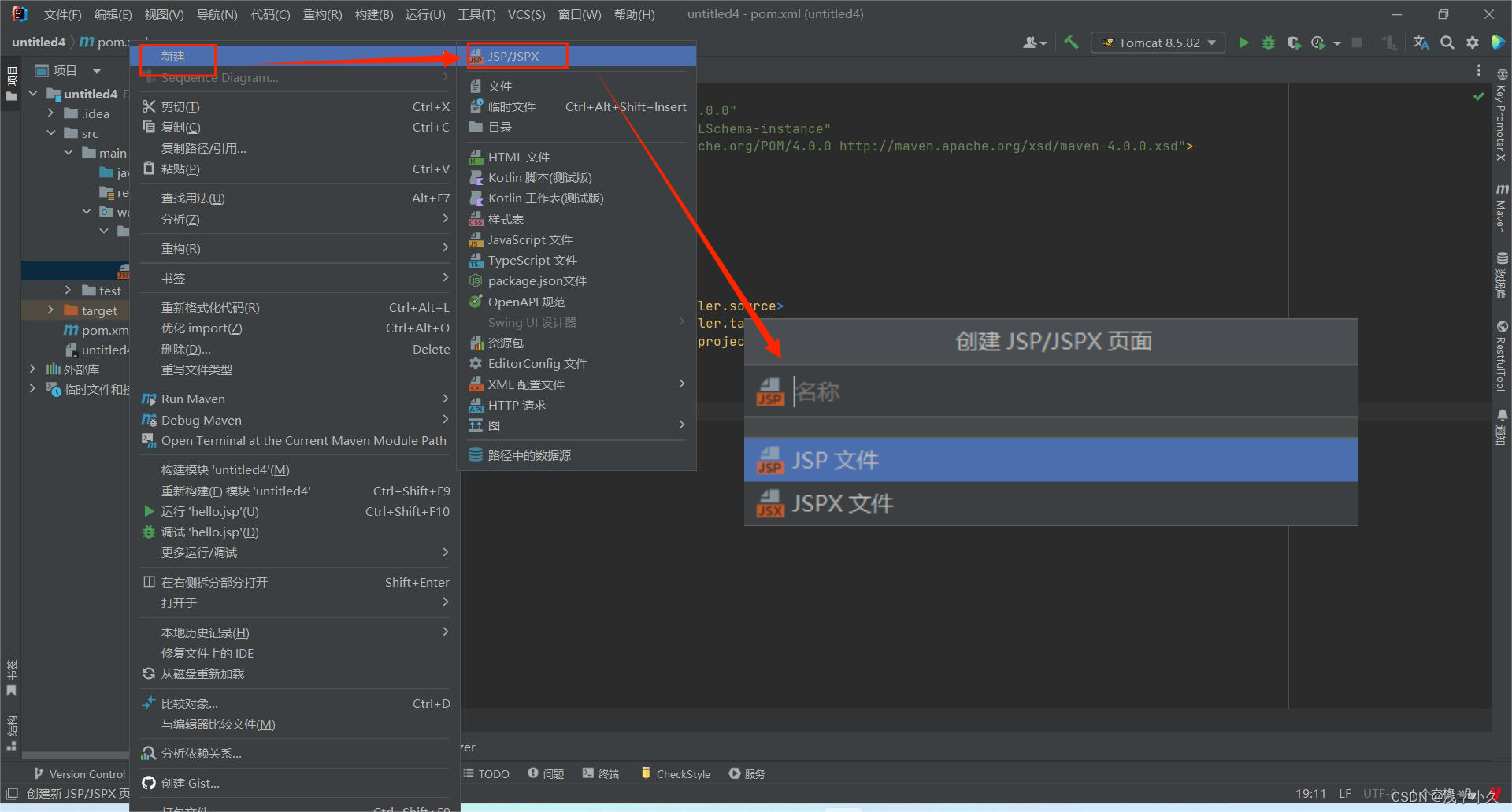This screenshot has width=1512, height=812.
Task: Click the translate icon in the toolbar
Action: [x=1421, y=43]
